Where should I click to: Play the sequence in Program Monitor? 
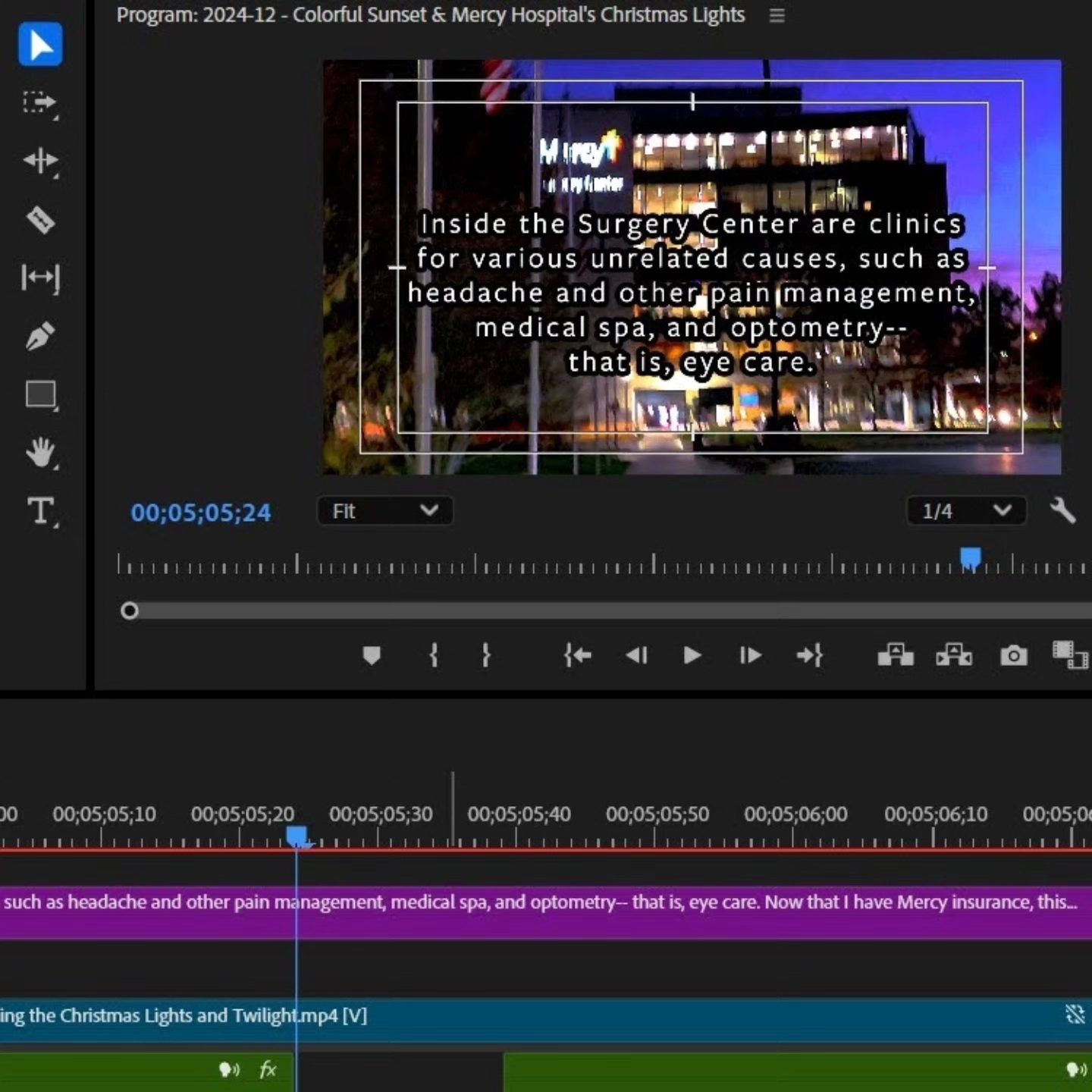pos(692,655)
